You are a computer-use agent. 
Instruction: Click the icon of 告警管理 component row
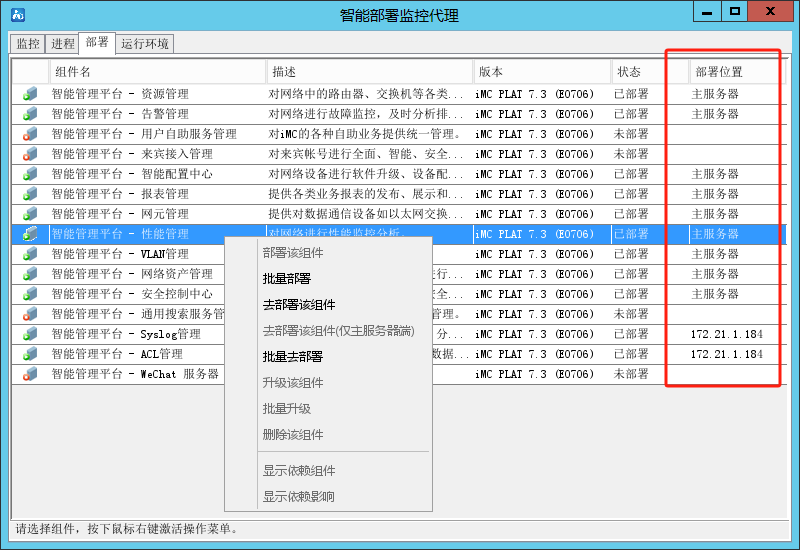pyautogui.click(x=30, y=114)
